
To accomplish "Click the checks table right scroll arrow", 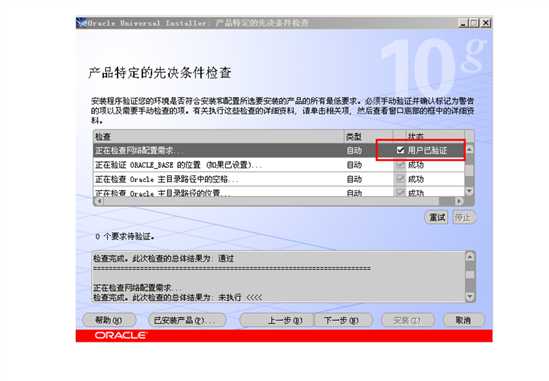I will [x=459, y=201].
